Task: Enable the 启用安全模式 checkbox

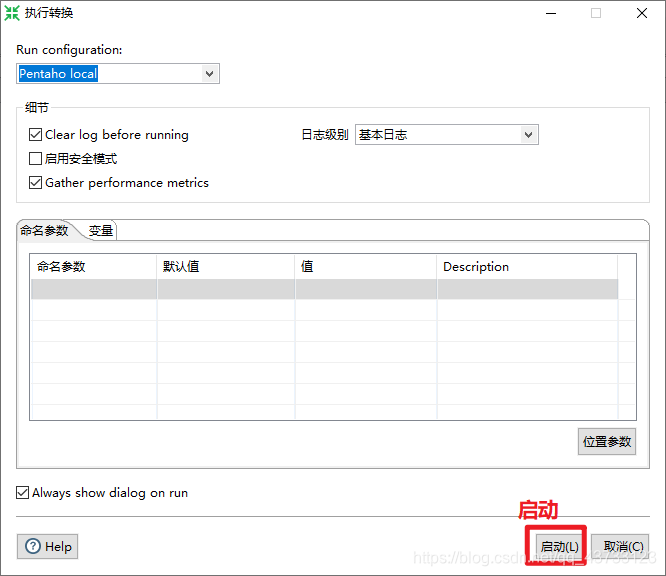Action: click(x=35, y=158)
